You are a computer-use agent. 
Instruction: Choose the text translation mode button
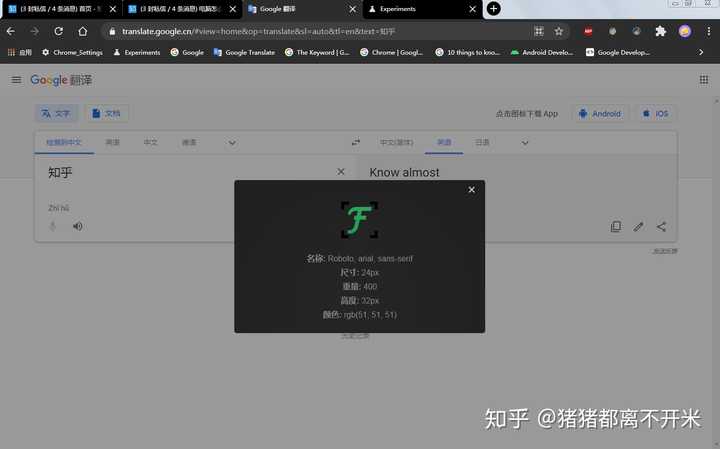coord(56,113)
